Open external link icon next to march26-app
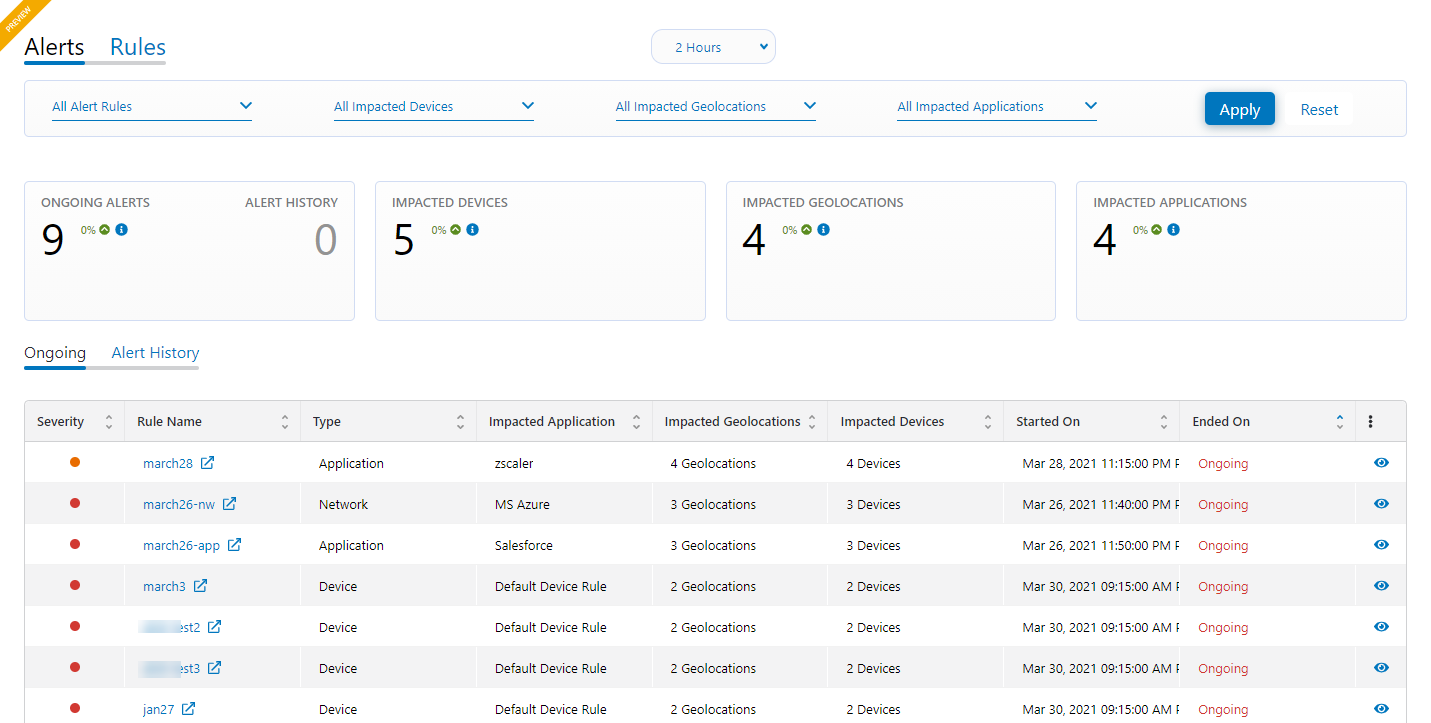The width and height of the screenshot is (1431, 723). point(234,545)
